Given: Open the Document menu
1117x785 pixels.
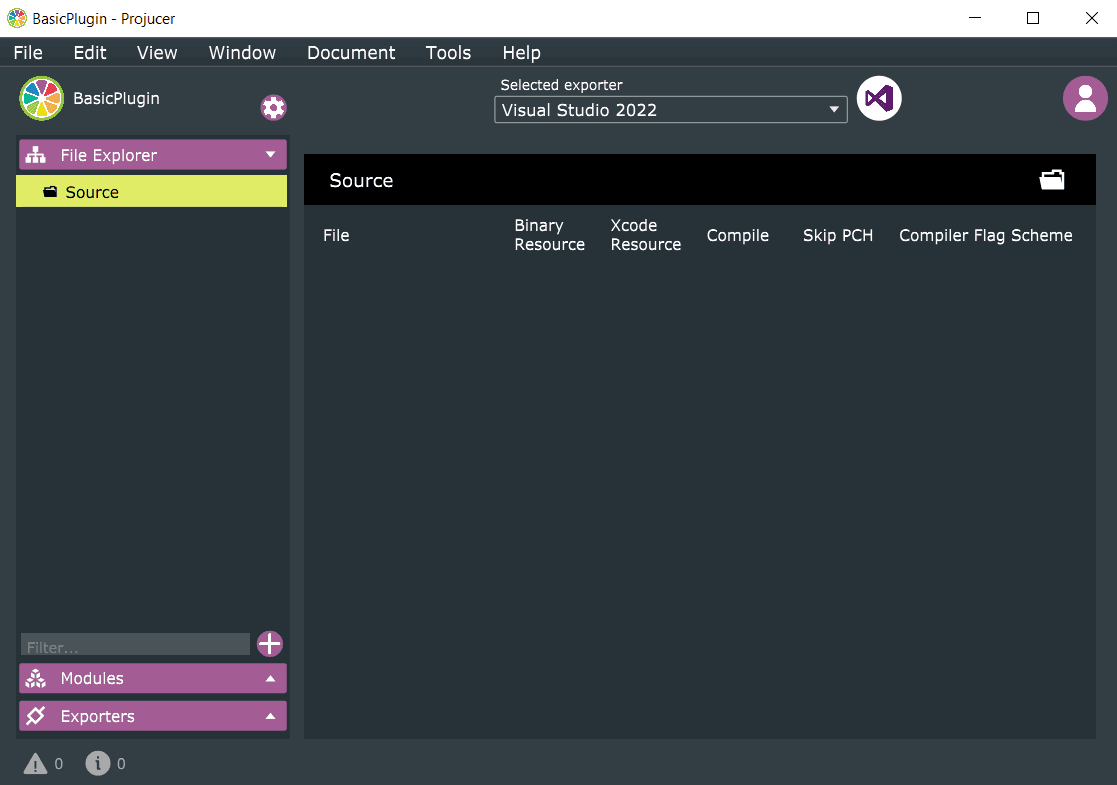Looking at the screenshot, I should point(351,53).
